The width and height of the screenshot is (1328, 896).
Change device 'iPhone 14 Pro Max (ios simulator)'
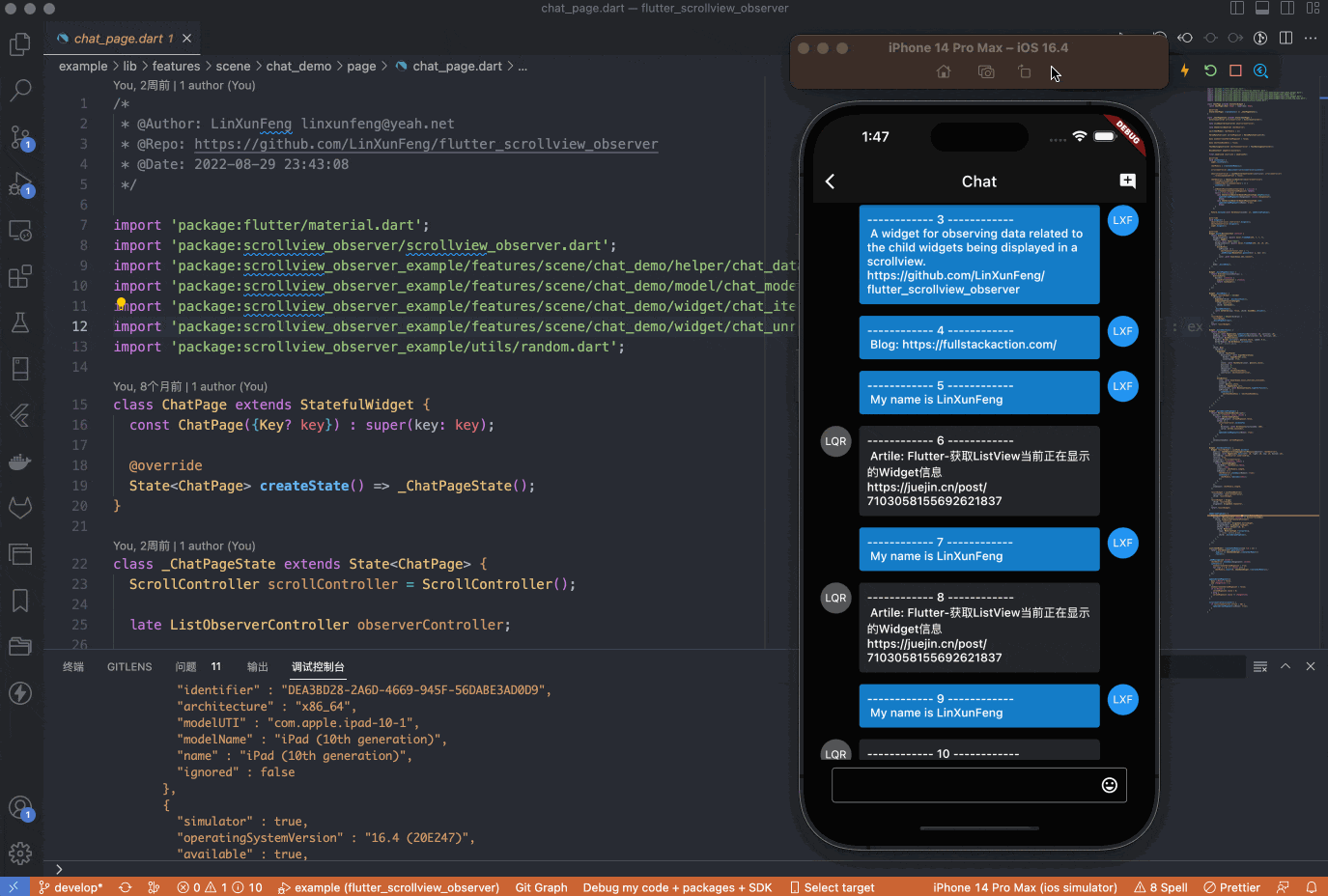(1025, 887)
